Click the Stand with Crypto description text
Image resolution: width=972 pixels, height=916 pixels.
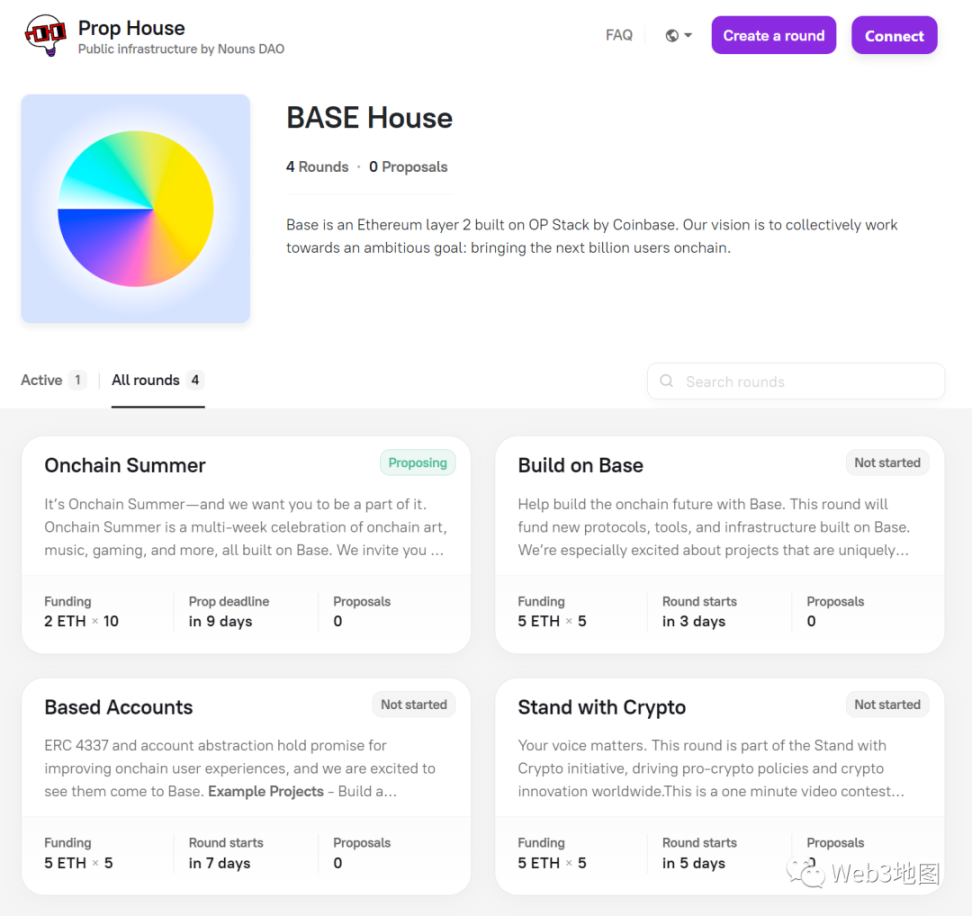pyautogui.click(x=711, y=768)
